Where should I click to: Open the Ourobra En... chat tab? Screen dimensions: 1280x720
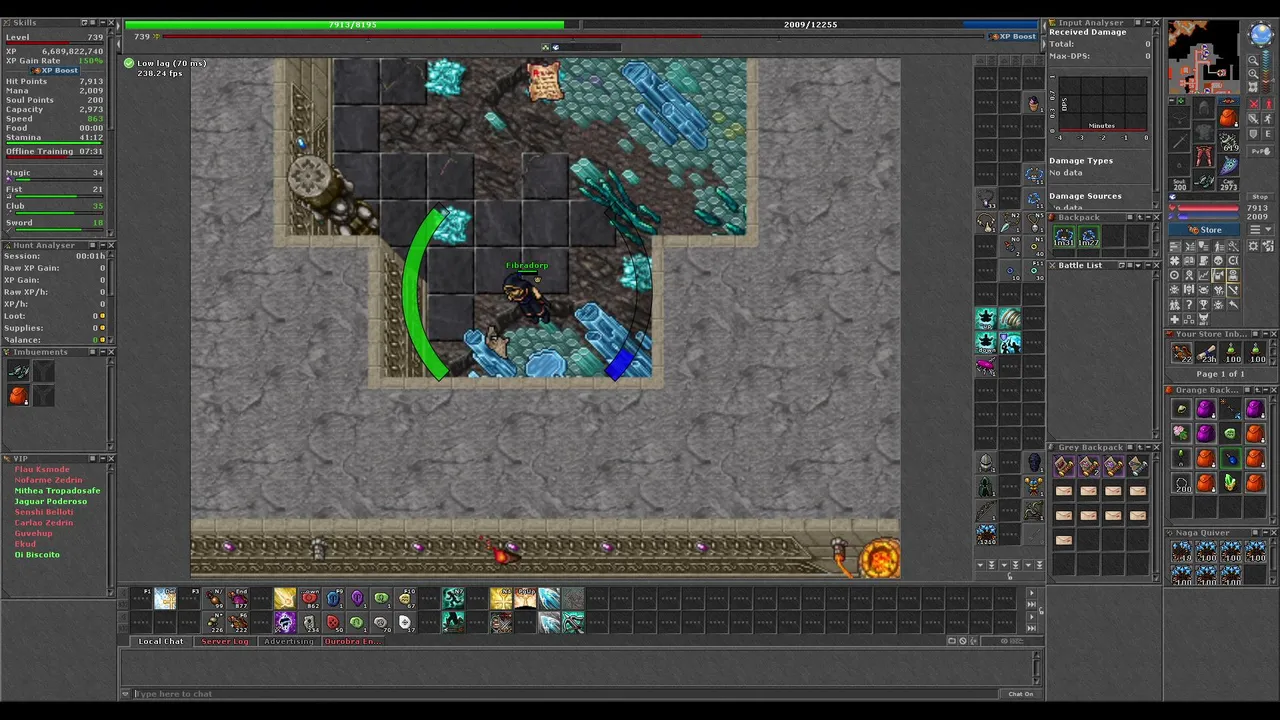click(353, 641)
